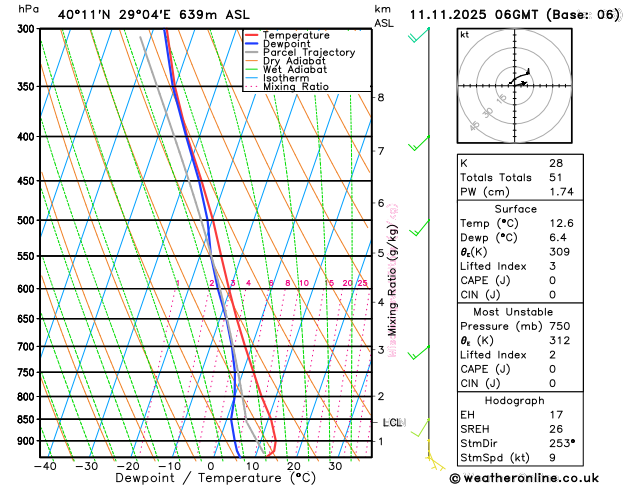Click the '450' pressure axis label
629x486 pixels.
28,181
